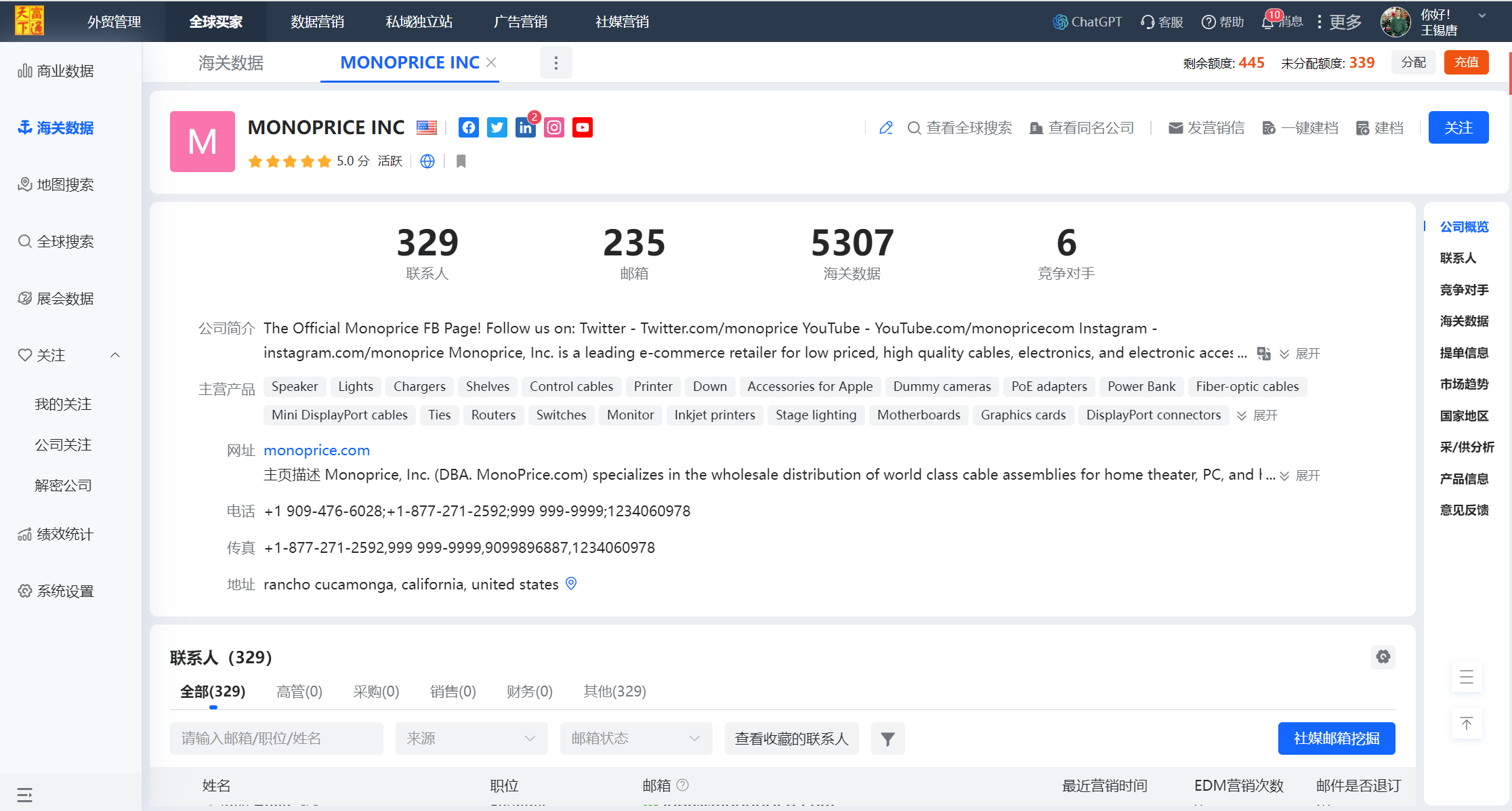
Task: Open the user account dropdown arrow
Action: (x=1482, y=16)
